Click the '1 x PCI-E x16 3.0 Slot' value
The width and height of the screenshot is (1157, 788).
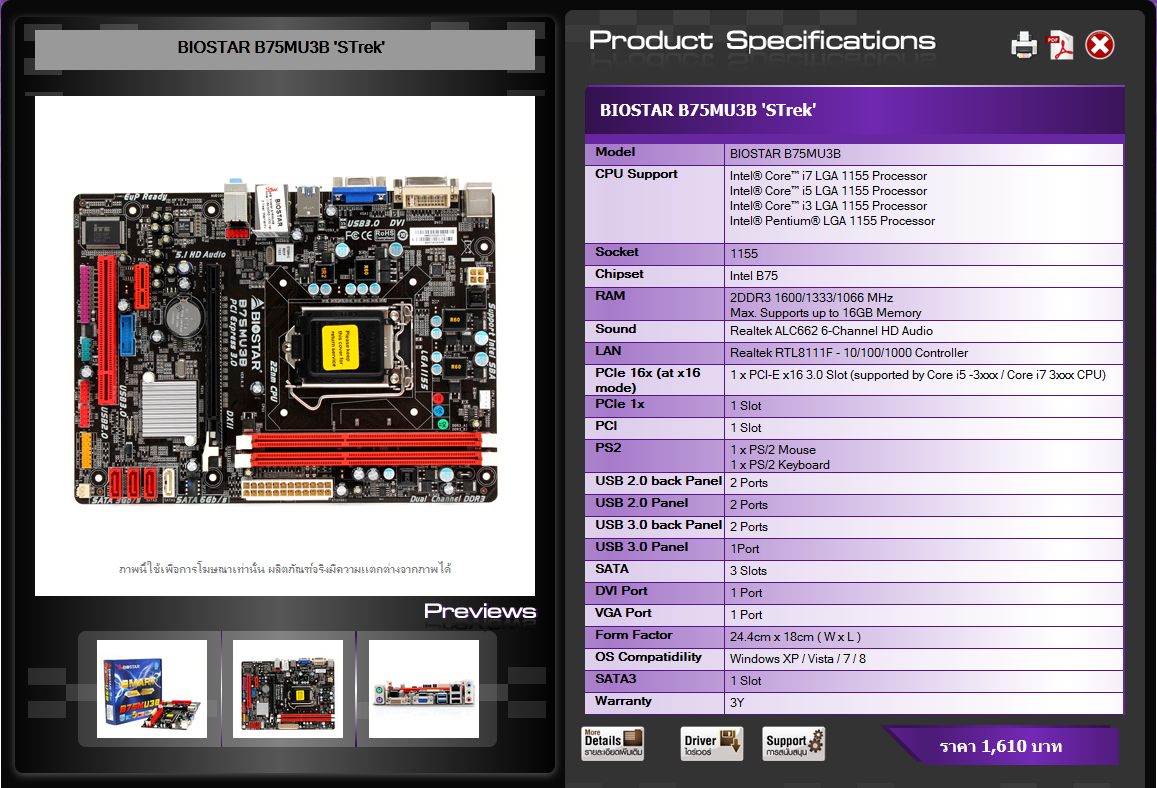[x=918, y=375]
